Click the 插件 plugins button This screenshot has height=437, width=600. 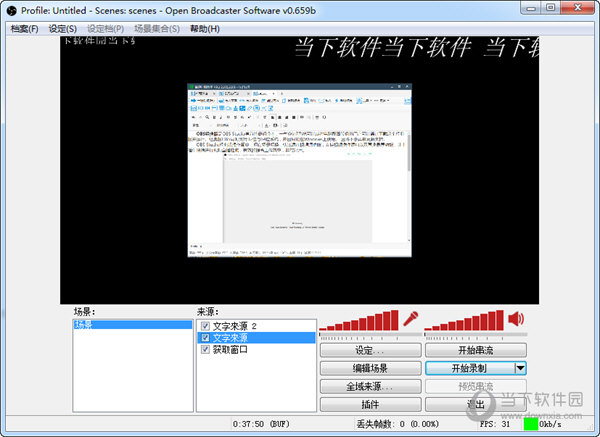[370, 404]
